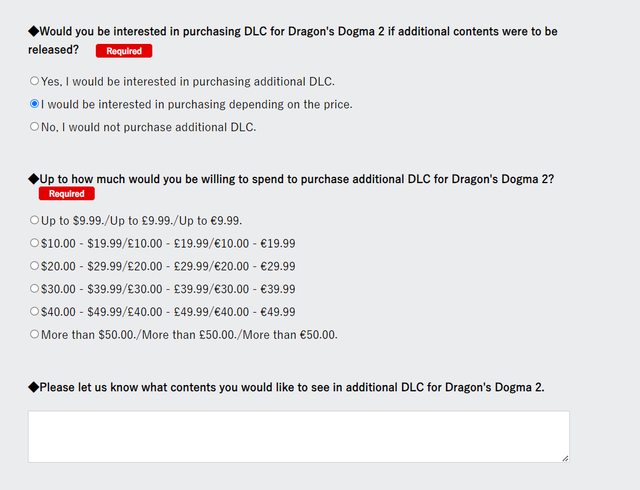This screenshot has height=490, width=640.
Task: Click the Required badge beside the DLC interest question
Action: pos(124,50)
